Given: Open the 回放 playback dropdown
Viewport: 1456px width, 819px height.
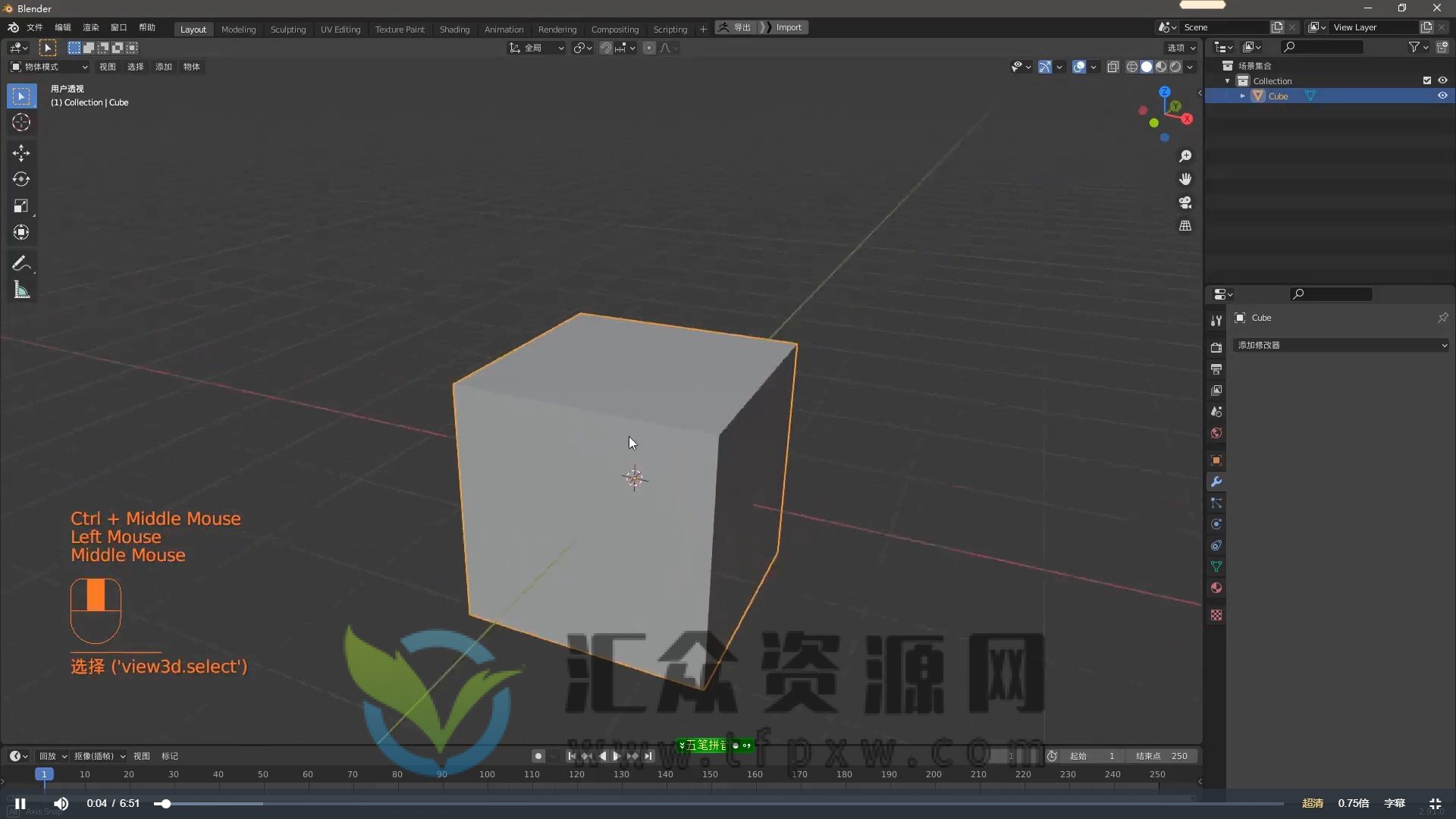Looking at the screenshot, I should pyautogui.click(x=52, y=756).
